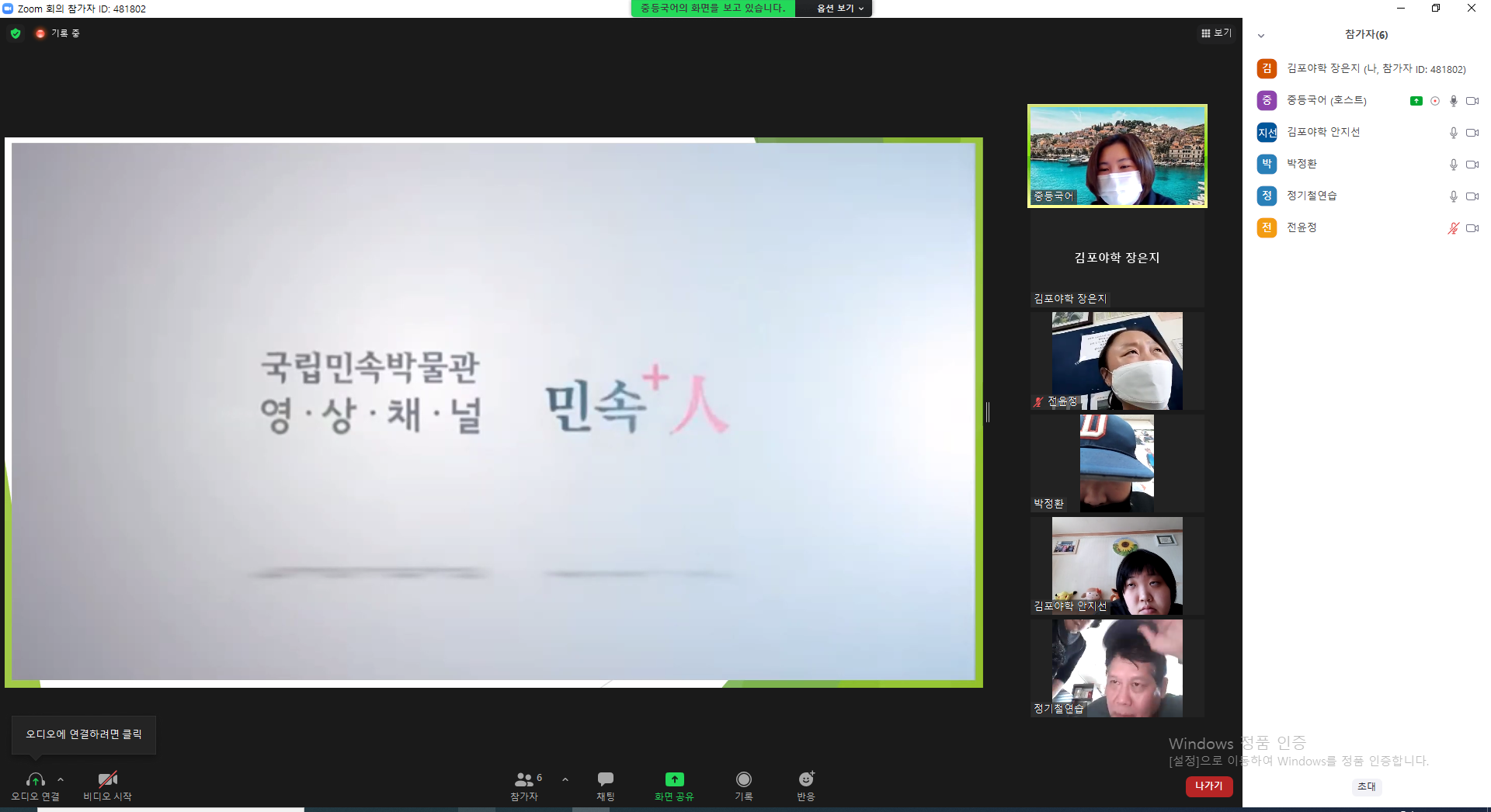Click the green encryption shield icon
The image size is (1491, 812).
[x=16, y=33]
